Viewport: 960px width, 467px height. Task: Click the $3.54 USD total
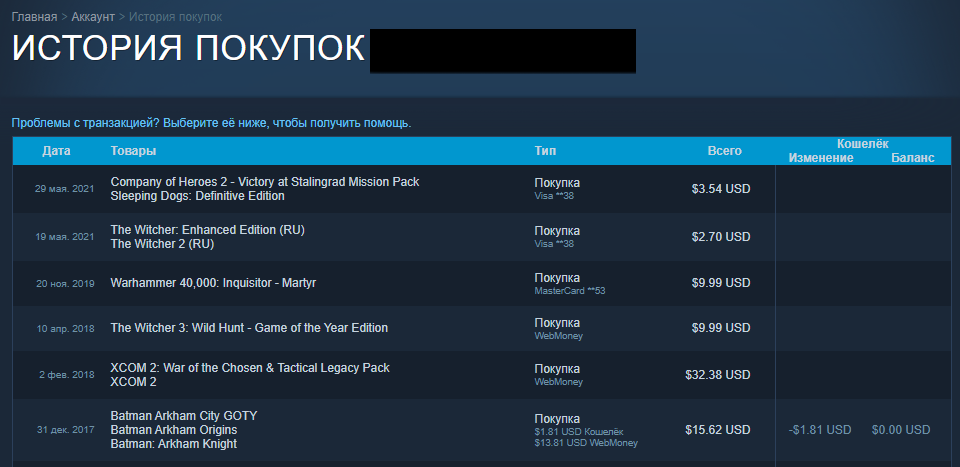721,189
